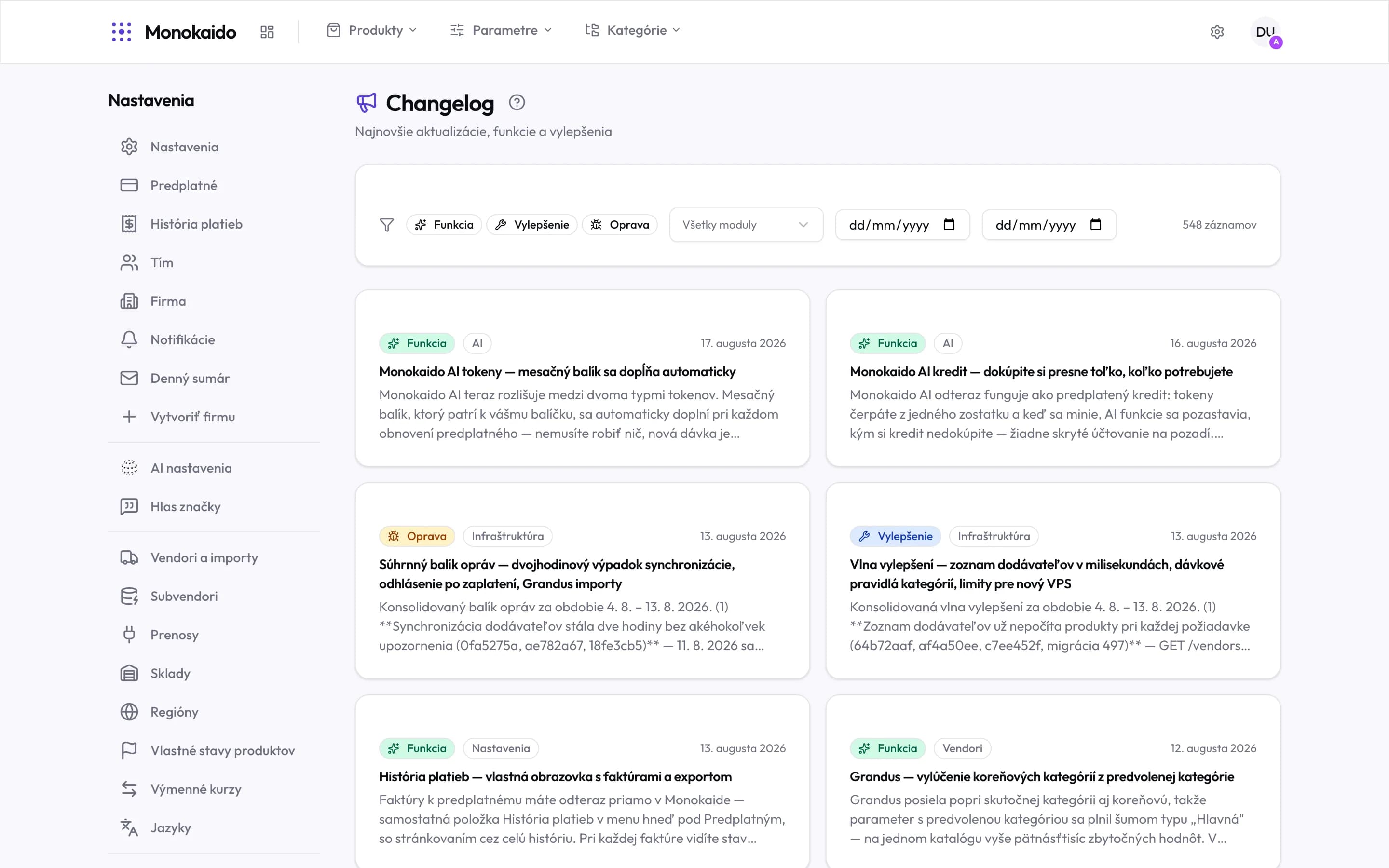This screenshot has width=1389, height=868.
Task: Toggle the Vylepšenie filter chip
Action: point(531,225)
